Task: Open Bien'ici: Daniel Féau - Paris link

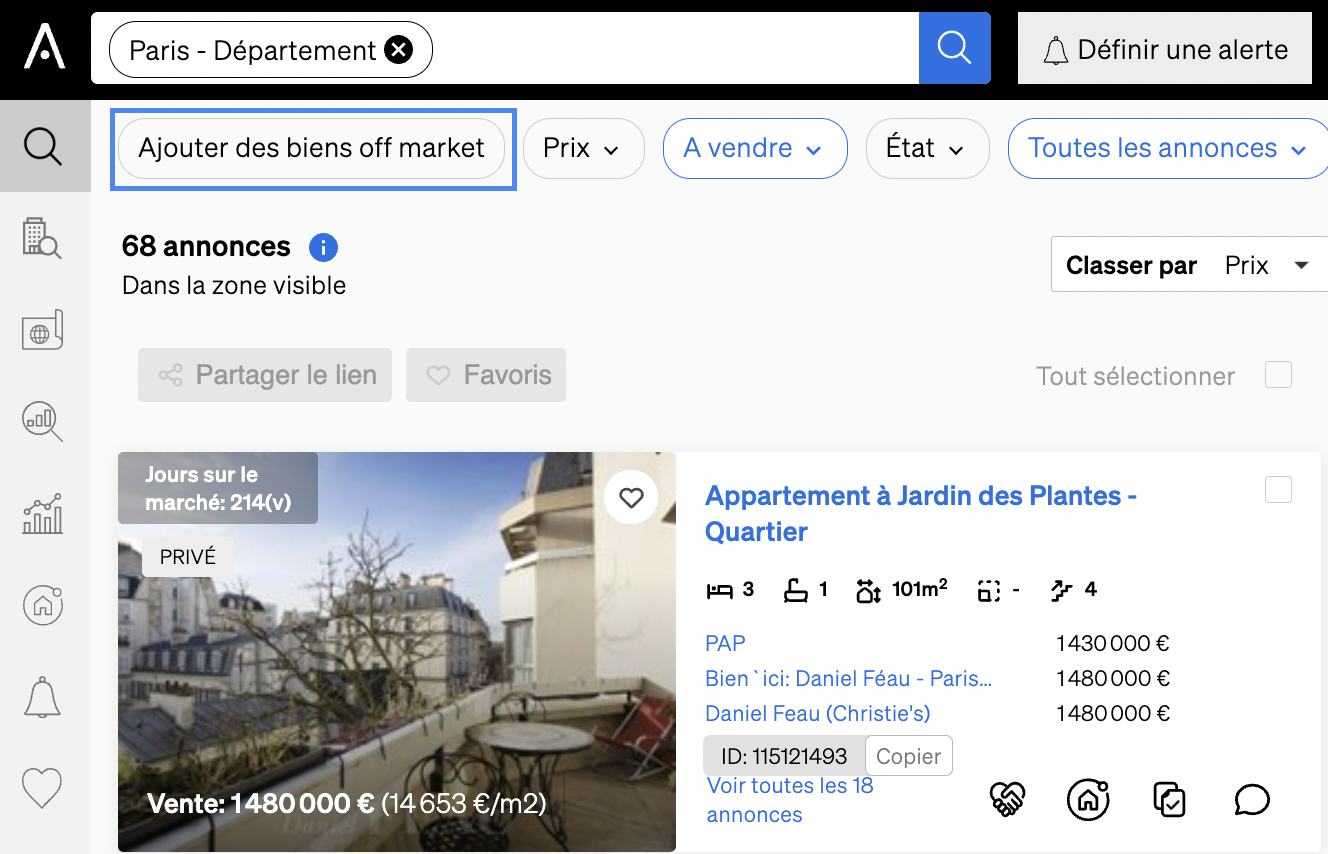Action: [x=848, y=678]
